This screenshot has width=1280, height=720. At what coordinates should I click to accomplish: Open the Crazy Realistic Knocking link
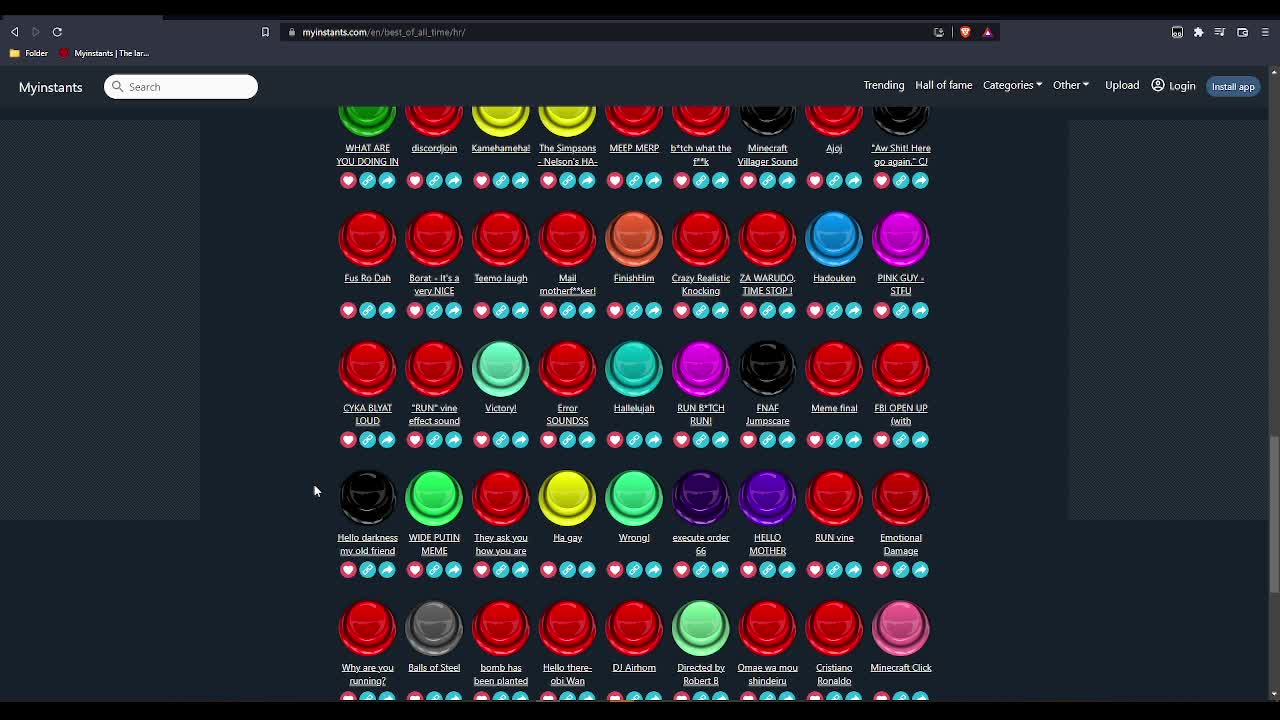[701, 284]
